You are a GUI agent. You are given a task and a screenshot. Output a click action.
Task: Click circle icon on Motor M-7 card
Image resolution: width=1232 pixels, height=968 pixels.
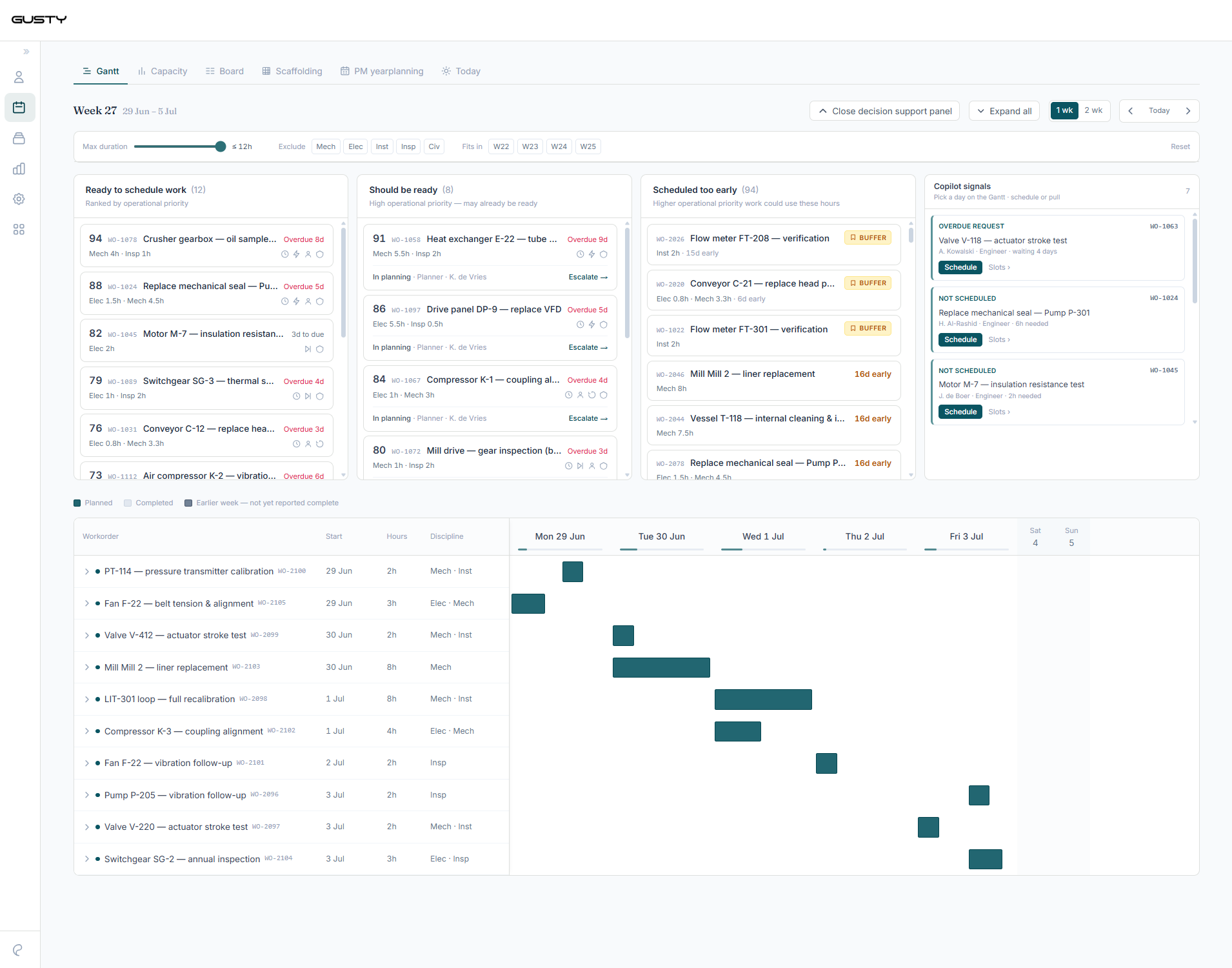(x=319, y=349)
